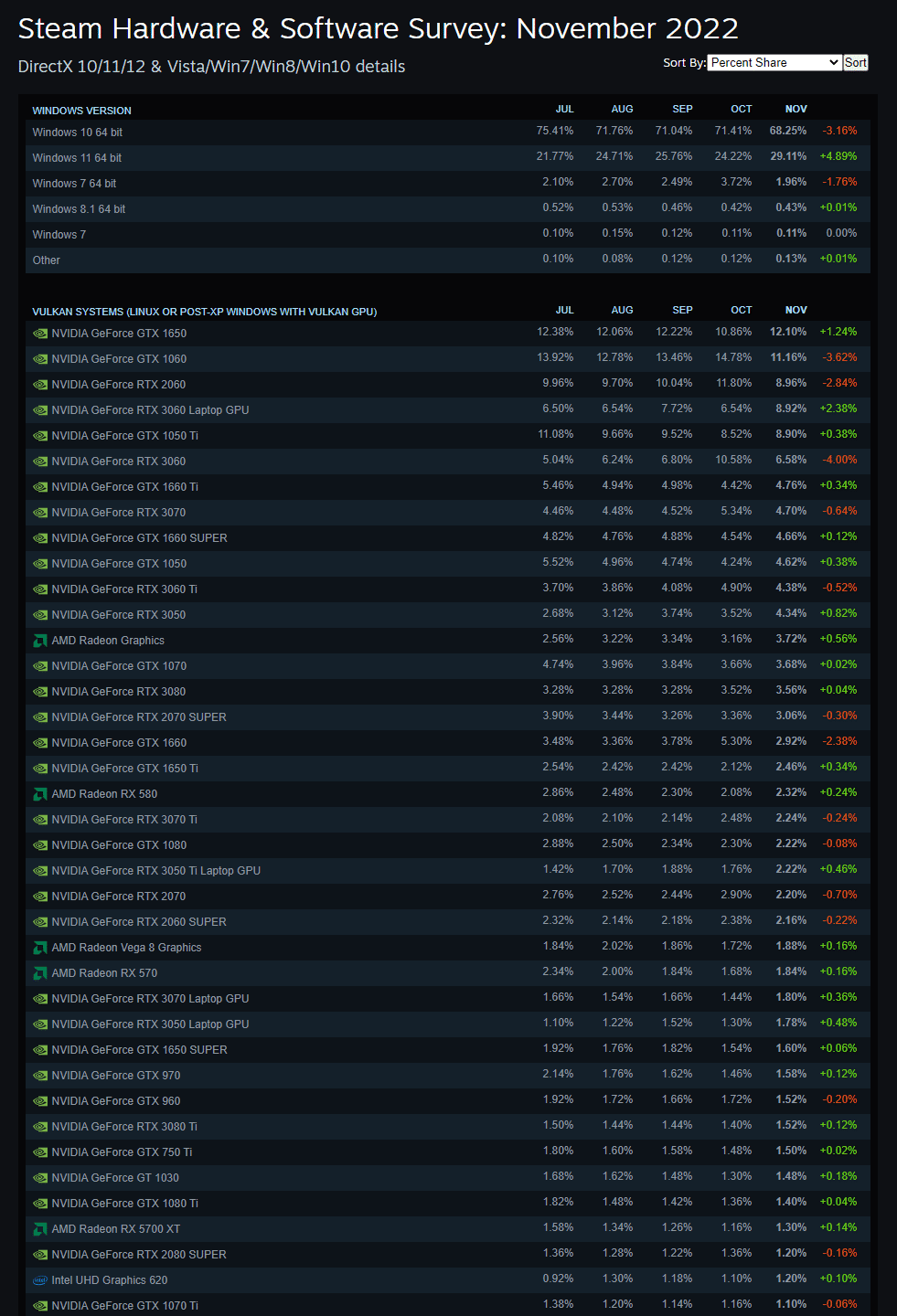This screenshot has height=1316, width=897.
Task: Click NVIDIA GeForce RTX 2060 SUPER name
Action: tap(139, 922)
